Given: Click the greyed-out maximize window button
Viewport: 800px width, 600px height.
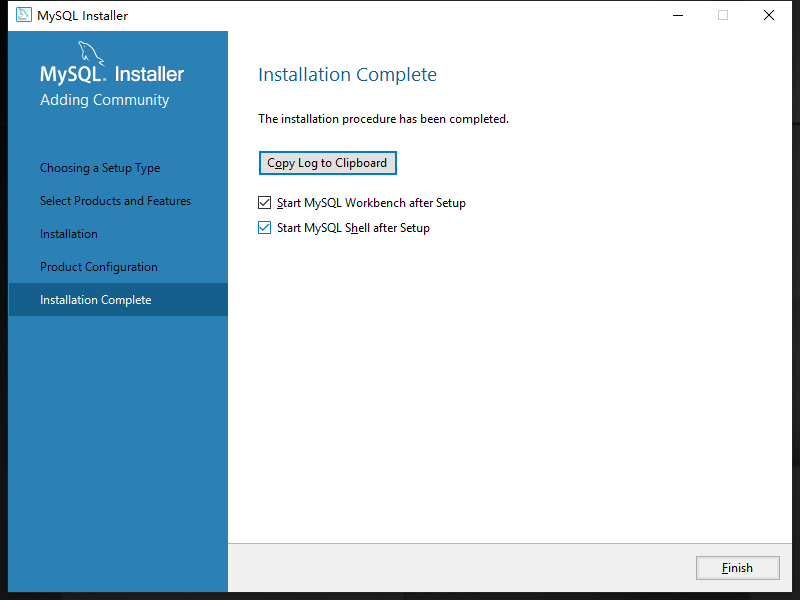Looking at the screenshot, I should coord(723,15).
